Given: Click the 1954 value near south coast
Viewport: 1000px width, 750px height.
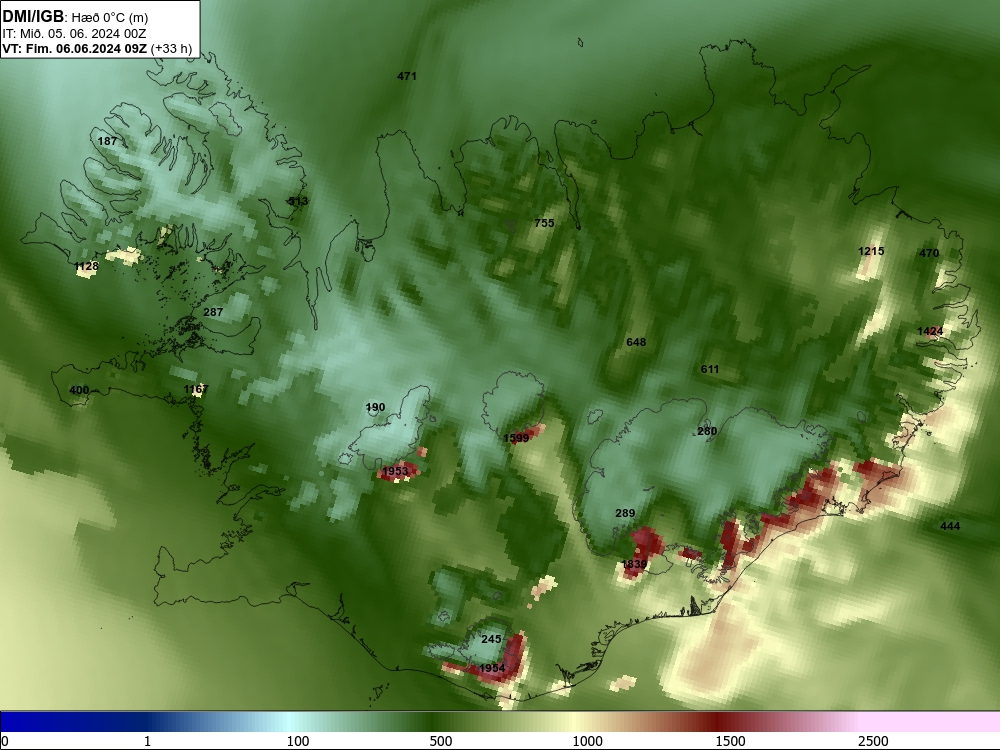Looking at the screenshot, I should [492, 668].
